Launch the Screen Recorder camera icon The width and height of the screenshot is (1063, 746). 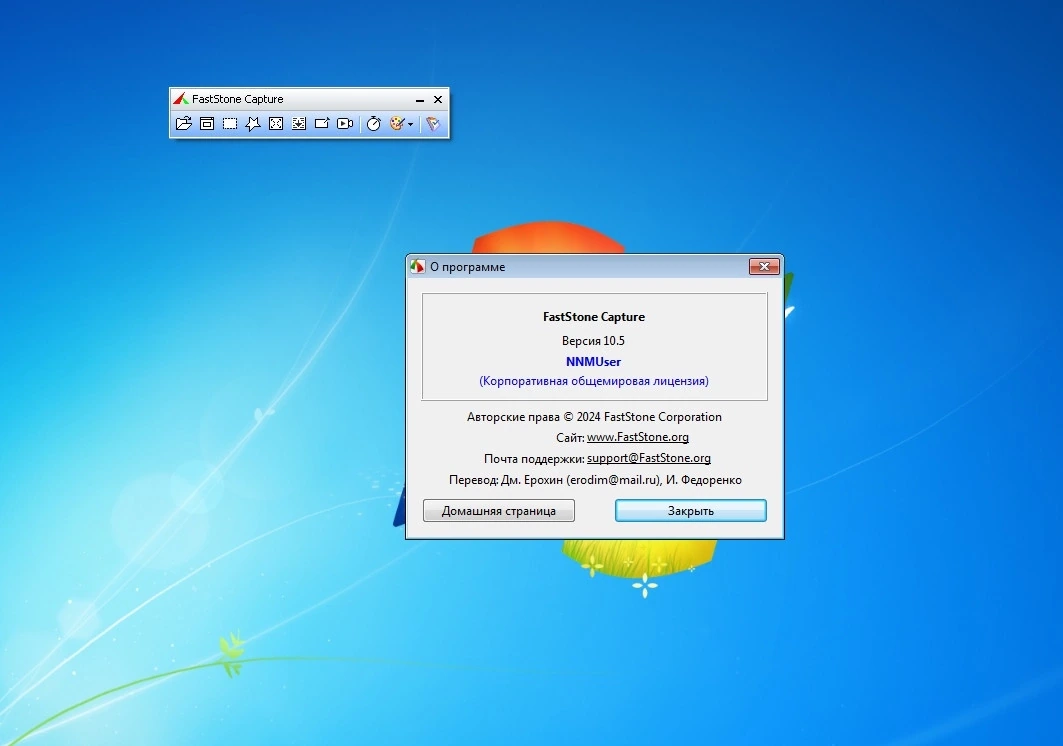point(345,123)
